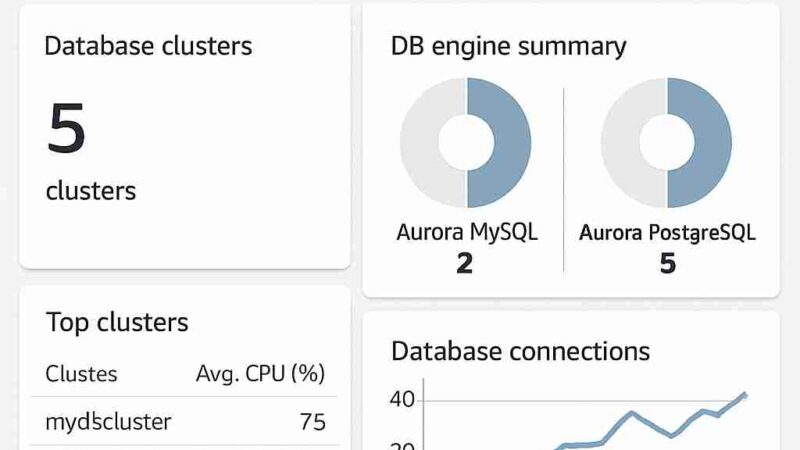
Task: Click the DB engine summary heading
Action: 508,46
